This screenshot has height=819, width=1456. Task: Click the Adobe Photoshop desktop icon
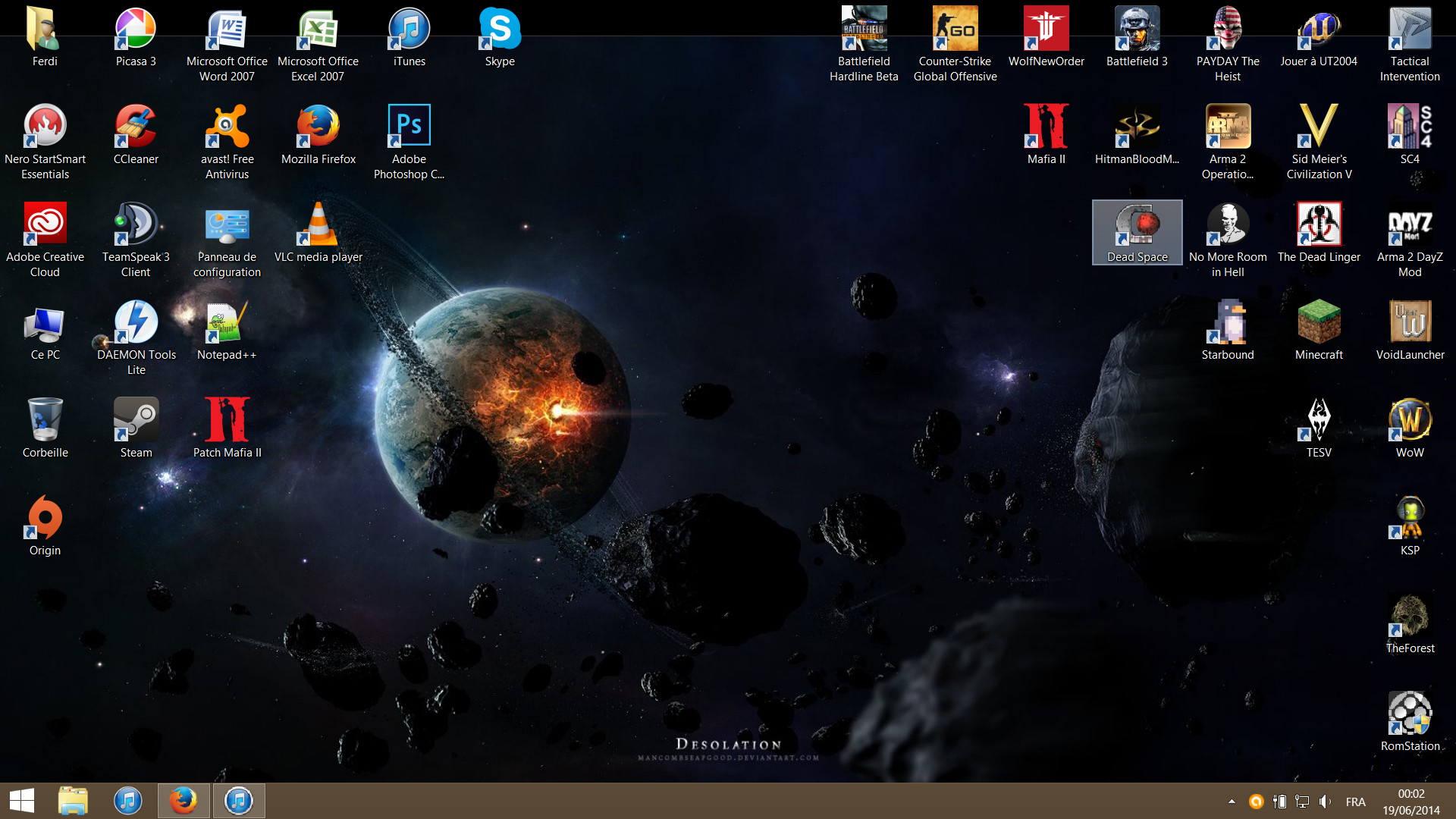[409, 143]
